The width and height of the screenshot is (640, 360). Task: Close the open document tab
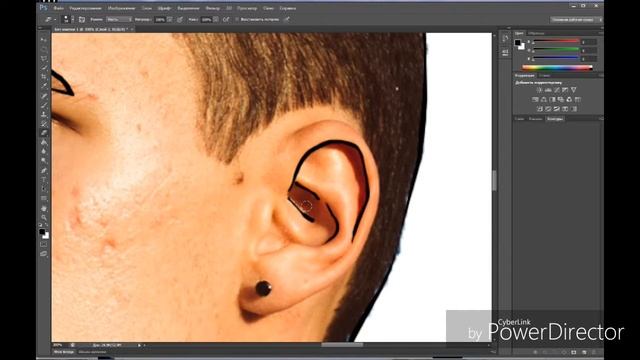132,29
